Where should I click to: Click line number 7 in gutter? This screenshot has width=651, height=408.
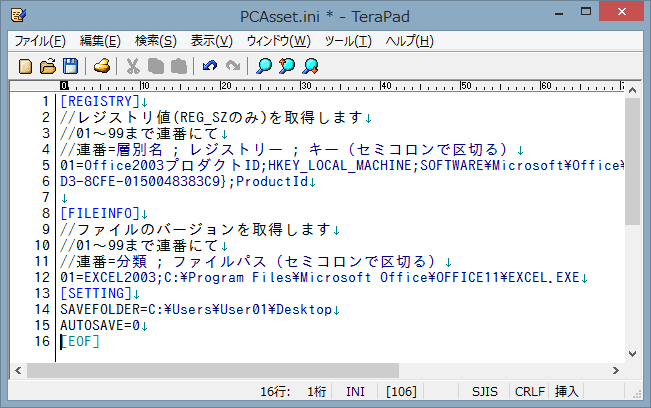tap(46, 197)
